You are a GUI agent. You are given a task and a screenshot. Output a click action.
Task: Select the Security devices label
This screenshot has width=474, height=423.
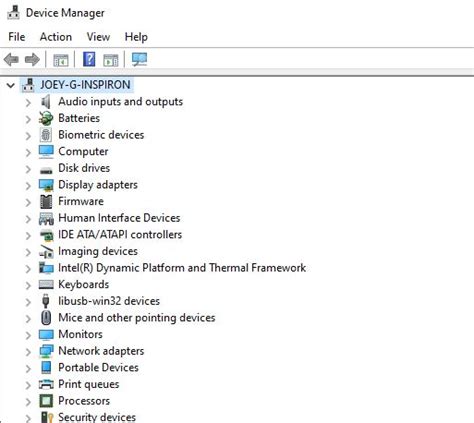pos(97,417)
